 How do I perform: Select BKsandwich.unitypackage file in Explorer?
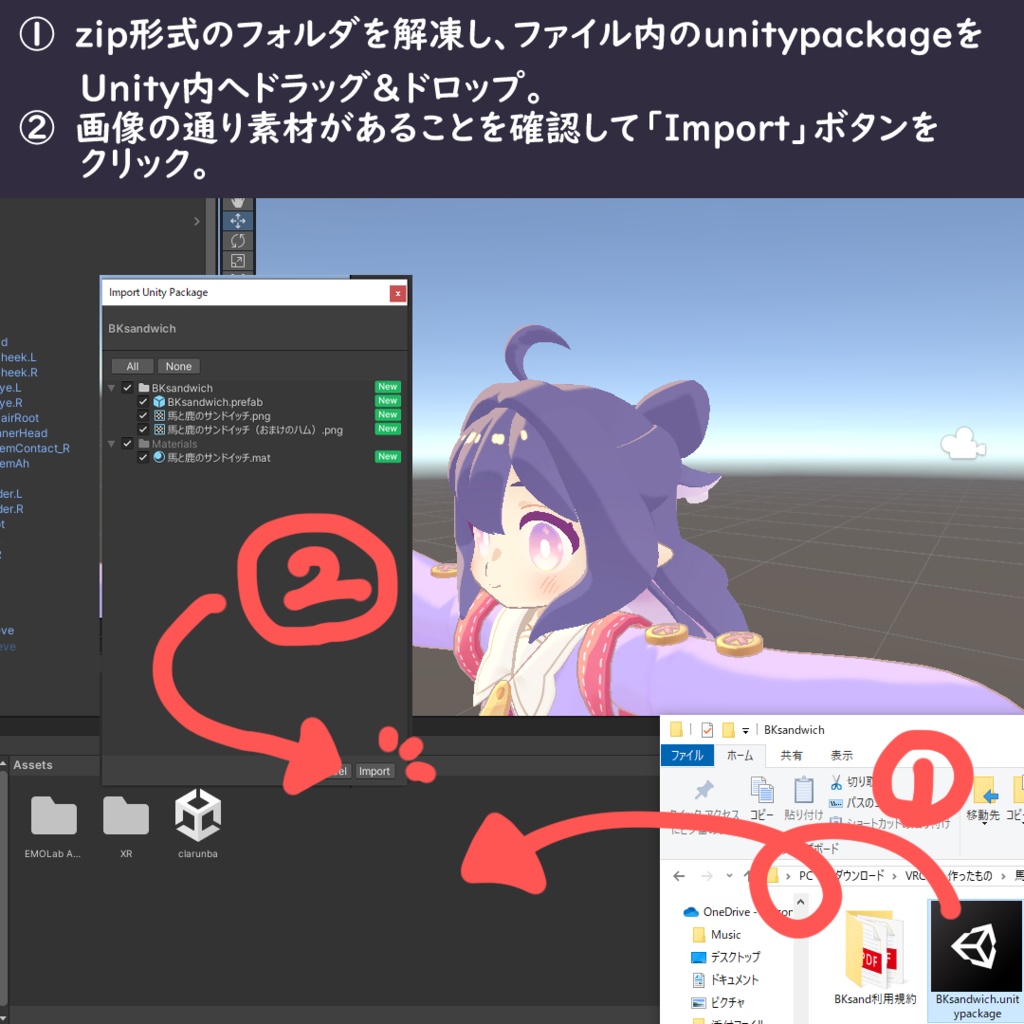click(x=976, y=961)
